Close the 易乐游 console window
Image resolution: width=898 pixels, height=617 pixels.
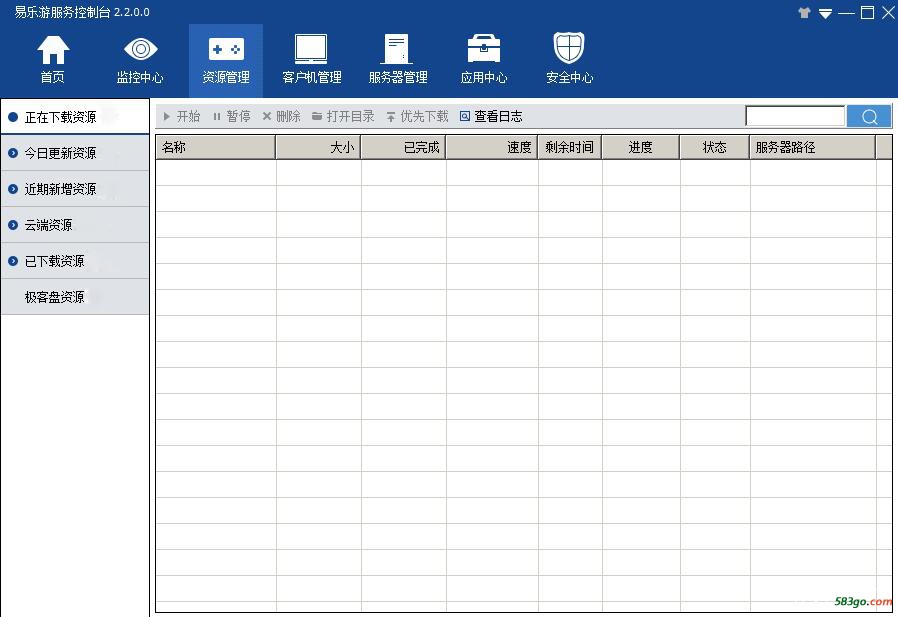(x=888, y=13)
